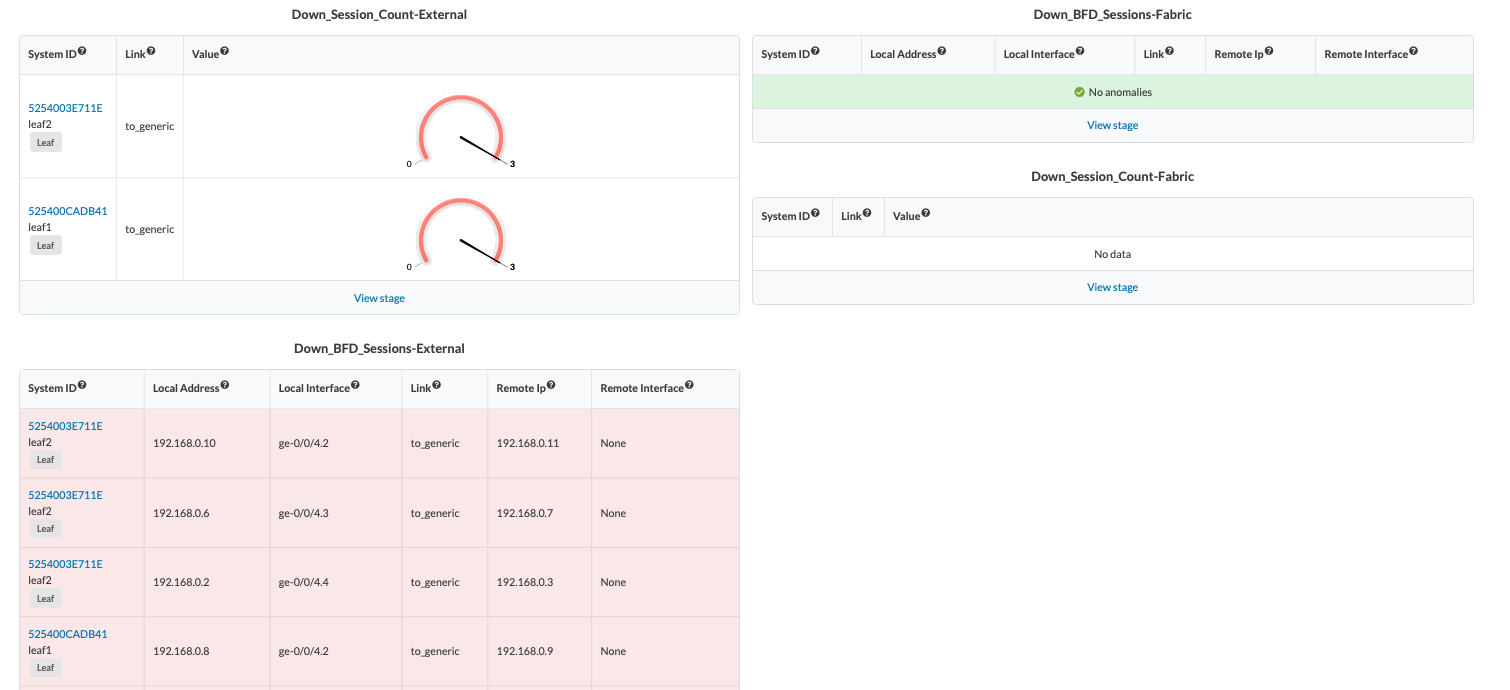Click Remote Ip help icon in Down_BFD_Sessions-Fabric

(1269, 50)
